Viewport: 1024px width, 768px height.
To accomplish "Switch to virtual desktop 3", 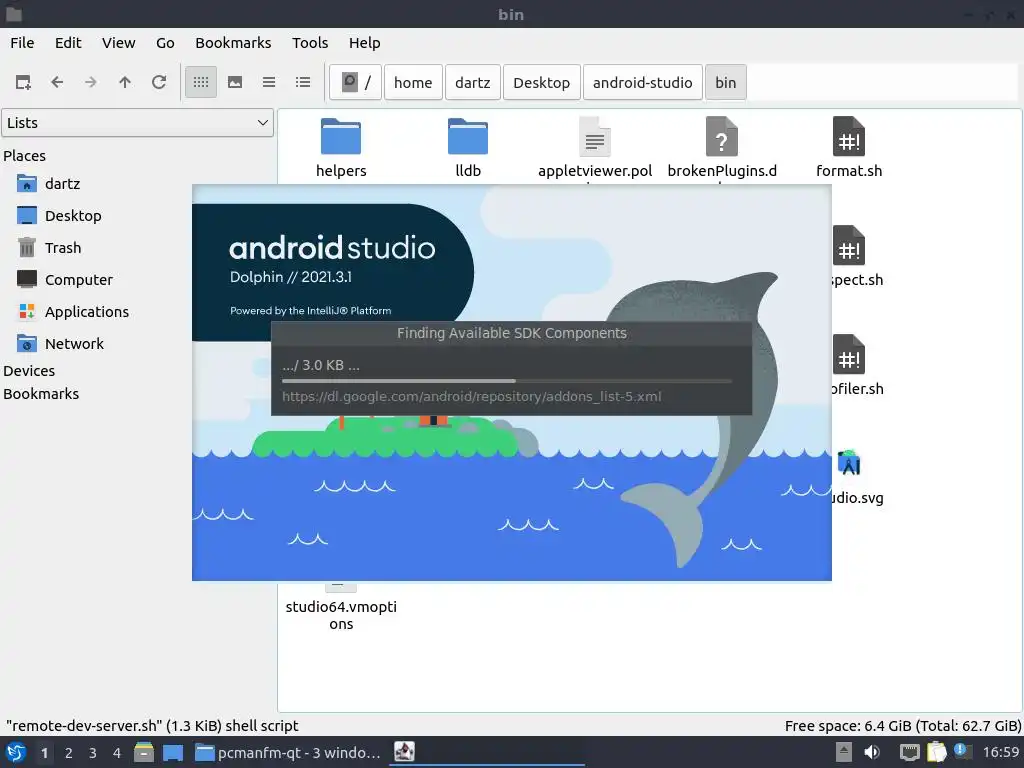I will [x=93, y=753].
